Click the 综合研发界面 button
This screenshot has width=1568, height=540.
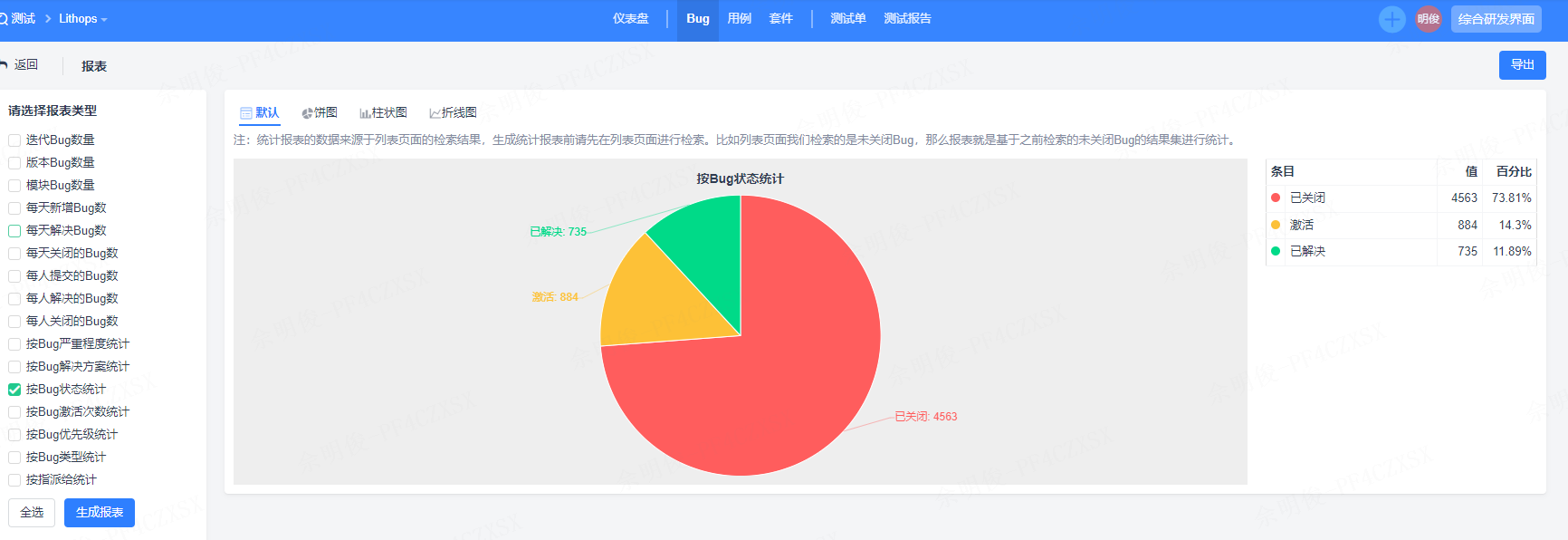coord(1496,19)
